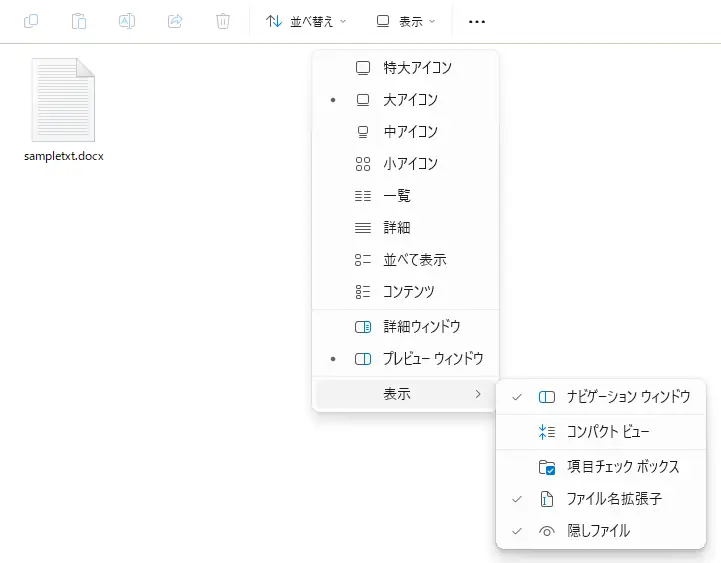Toggle 隠しファイル hidden items
The height and width of the screenshot is (563, 721).
601,531
